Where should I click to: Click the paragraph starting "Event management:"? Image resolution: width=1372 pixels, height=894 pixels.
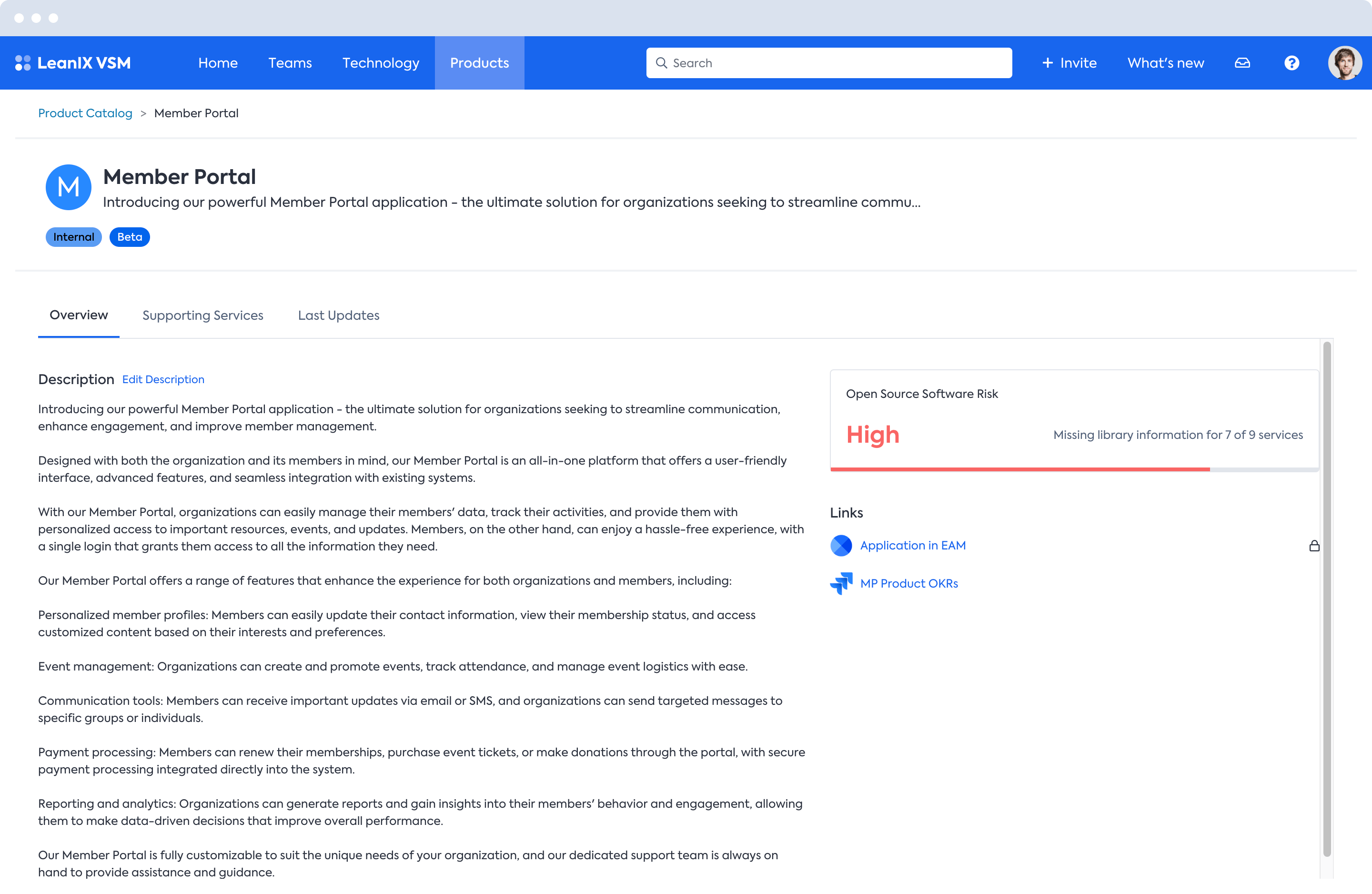393,666
